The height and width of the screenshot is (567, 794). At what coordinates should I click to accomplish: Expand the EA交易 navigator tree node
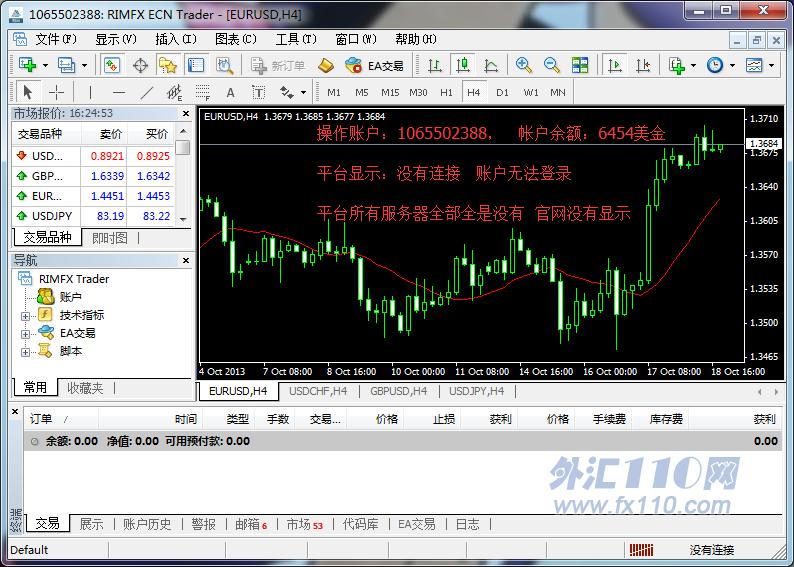pos(25,335)
